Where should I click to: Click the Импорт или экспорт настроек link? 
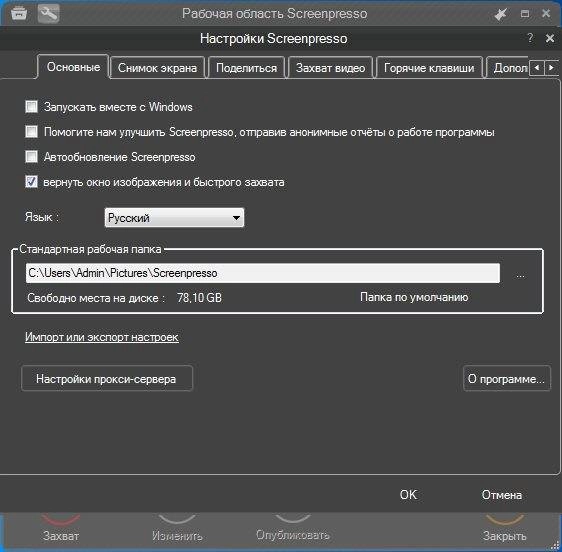point(102,337)
